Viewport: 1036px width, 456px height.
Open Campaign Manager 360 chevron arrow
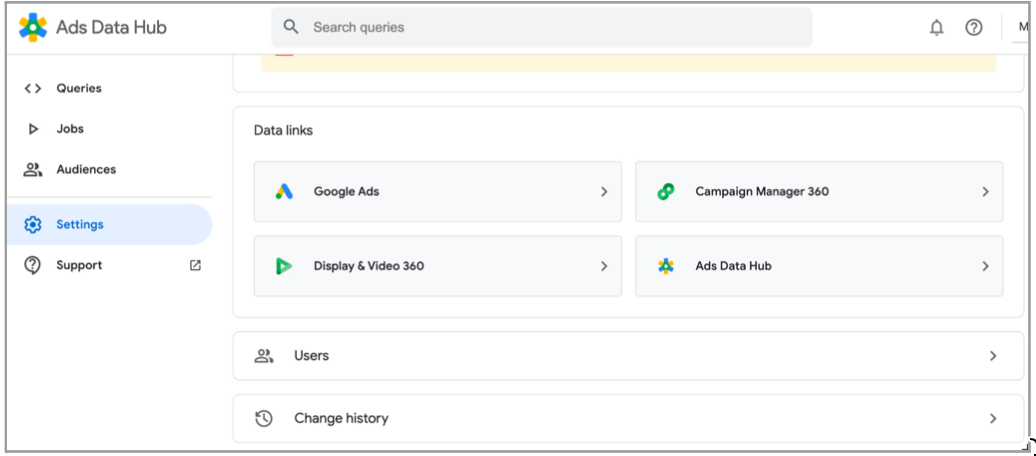coord(984,192)
